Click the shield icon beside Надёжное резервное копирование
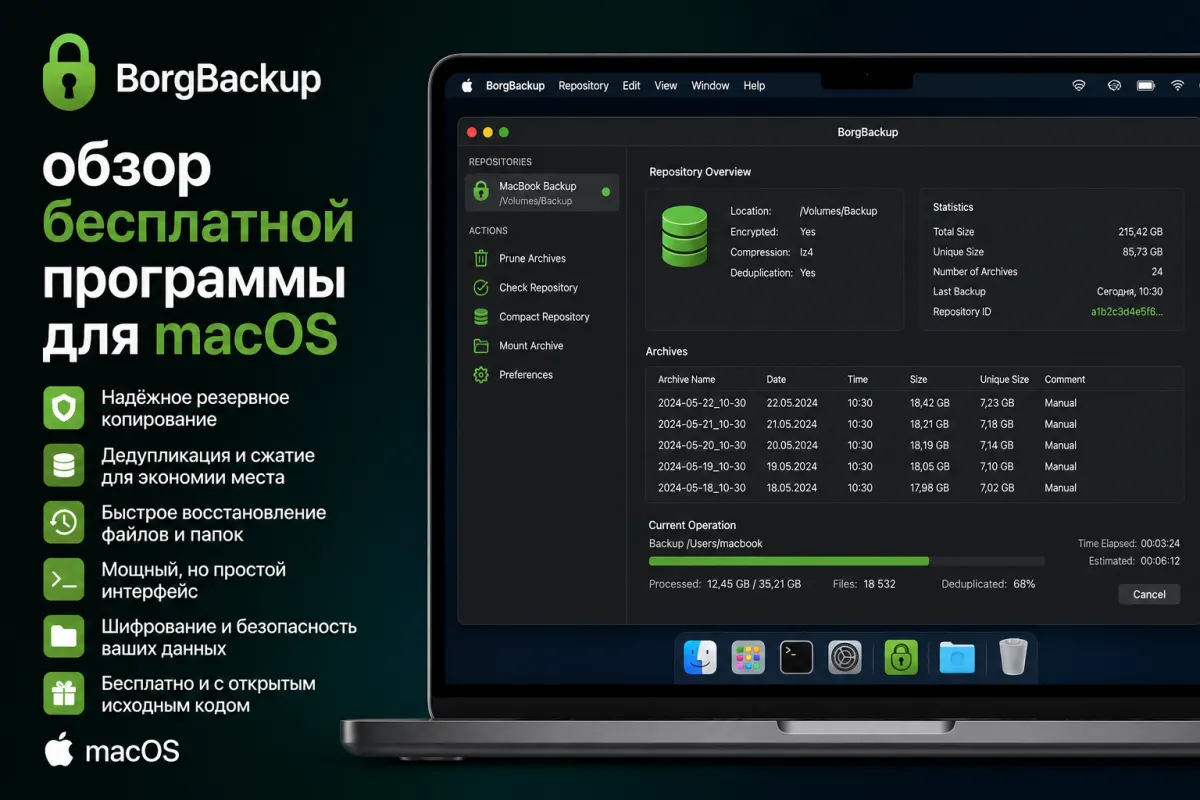This screenshot has width=1200, height=800. click(x=63, y=408)
